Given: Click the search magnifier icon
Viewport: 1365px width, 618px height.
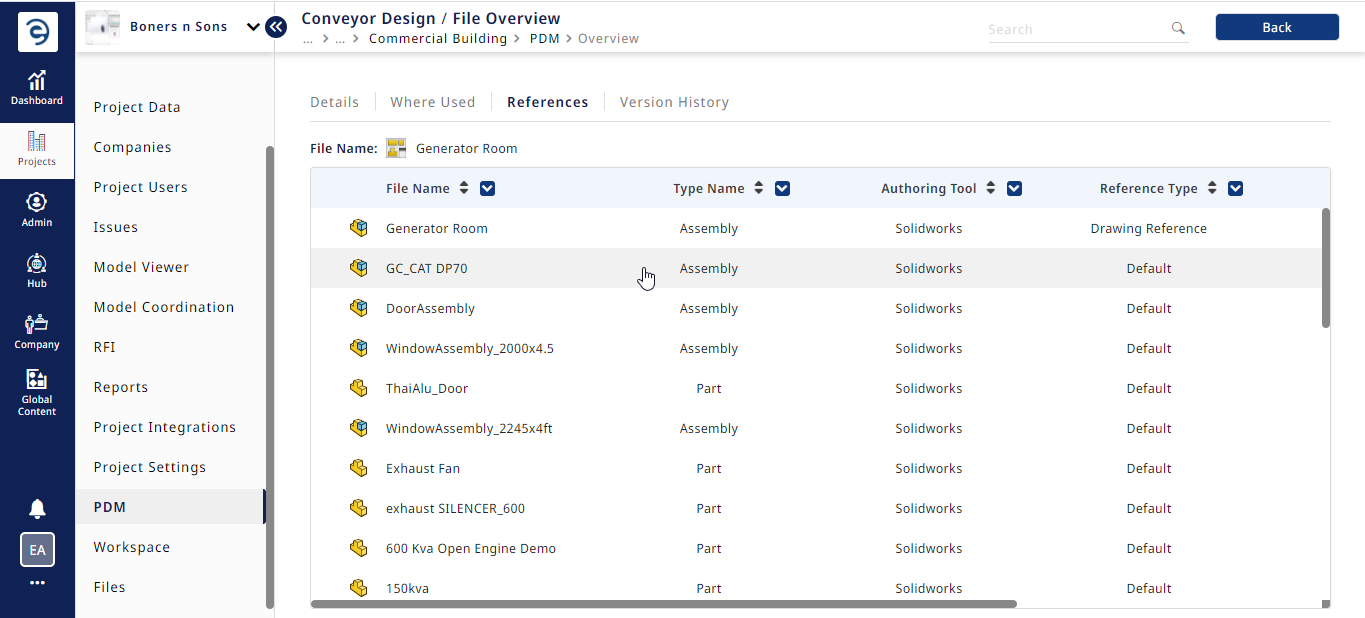Looking at the screenshot, I should pos(1178,28).
